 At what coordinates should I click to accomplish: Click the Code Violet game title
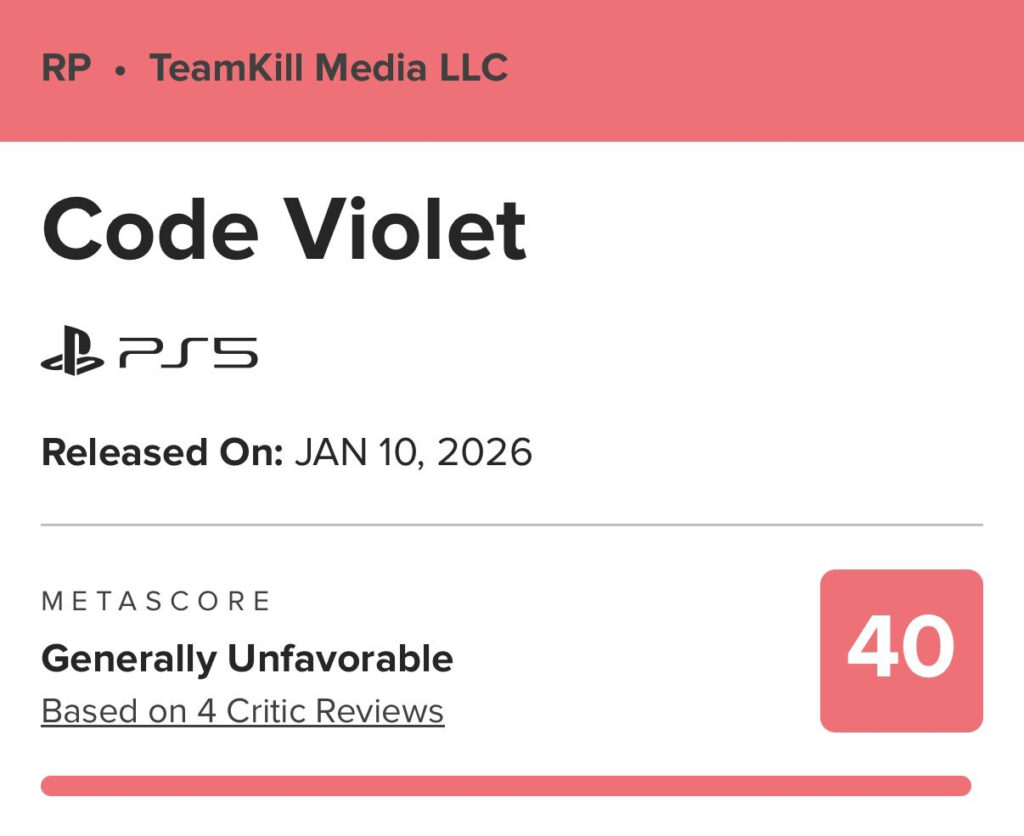click(284, 231)
